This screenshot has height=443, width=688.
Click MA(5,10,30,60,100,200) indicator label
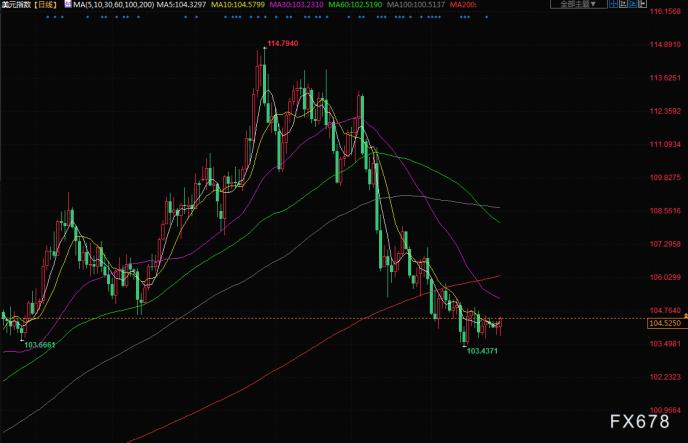click(x=114, y=5)
